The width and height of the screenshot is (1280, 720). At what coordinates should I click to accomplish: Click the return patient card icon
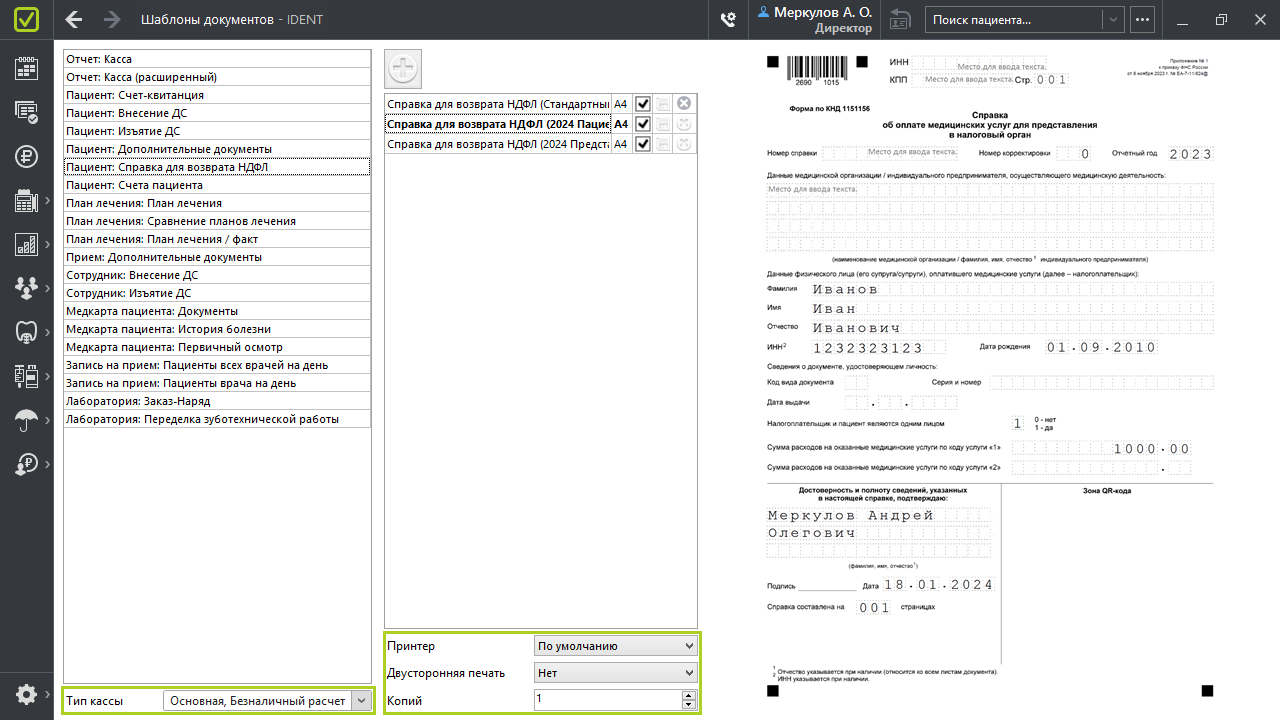coord(900,20)
